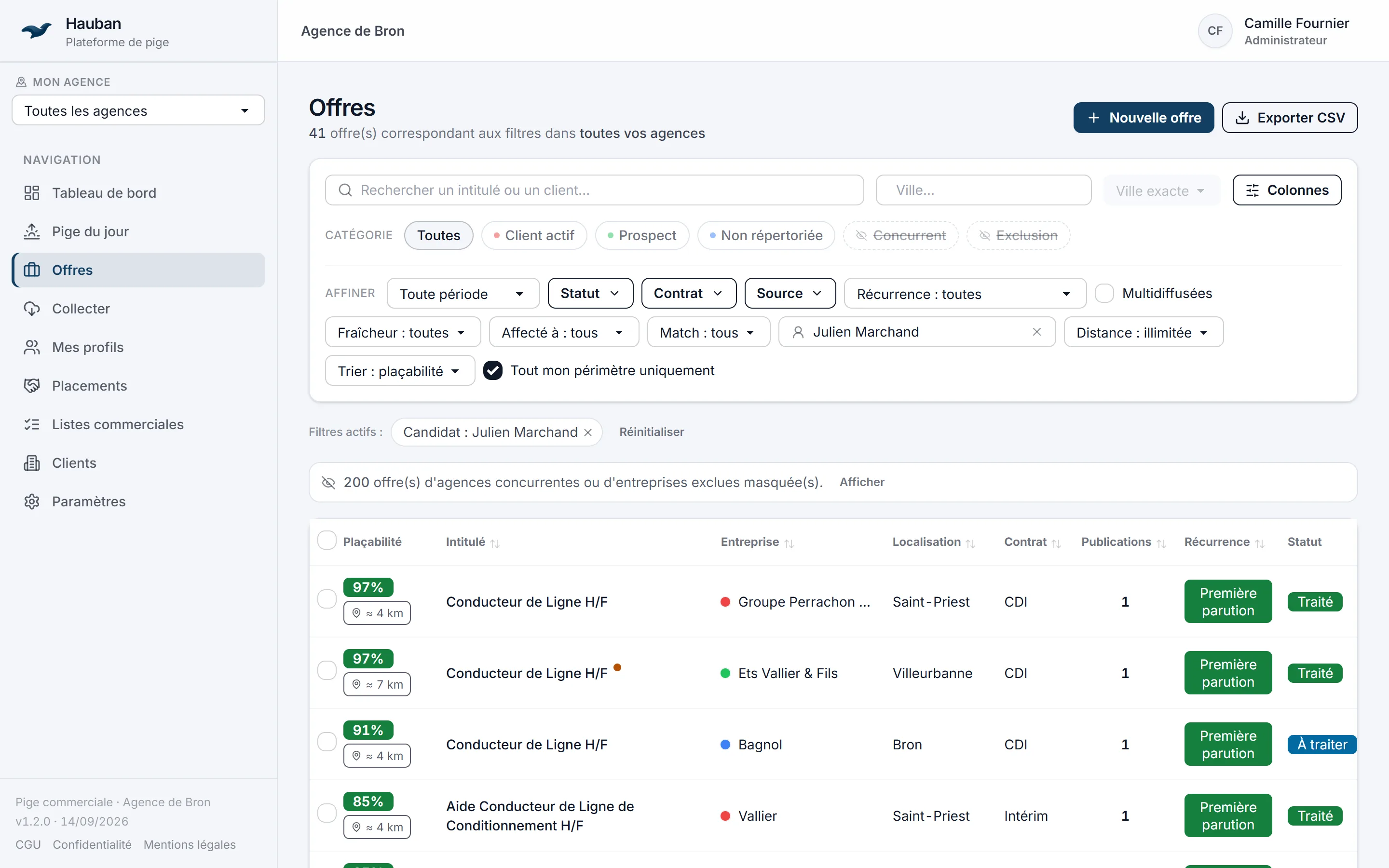The width and height of the screenshot is (1389, 868).
Task: Sort by Localisation column arrows
Action: 970,543
